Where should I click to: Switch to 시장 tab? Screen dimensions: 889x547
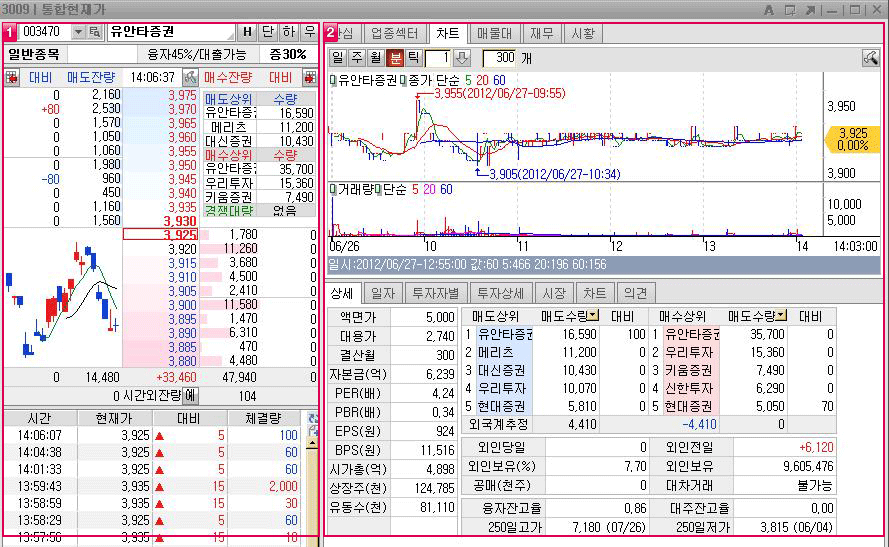pyautogui.click(x=554, y=293)
